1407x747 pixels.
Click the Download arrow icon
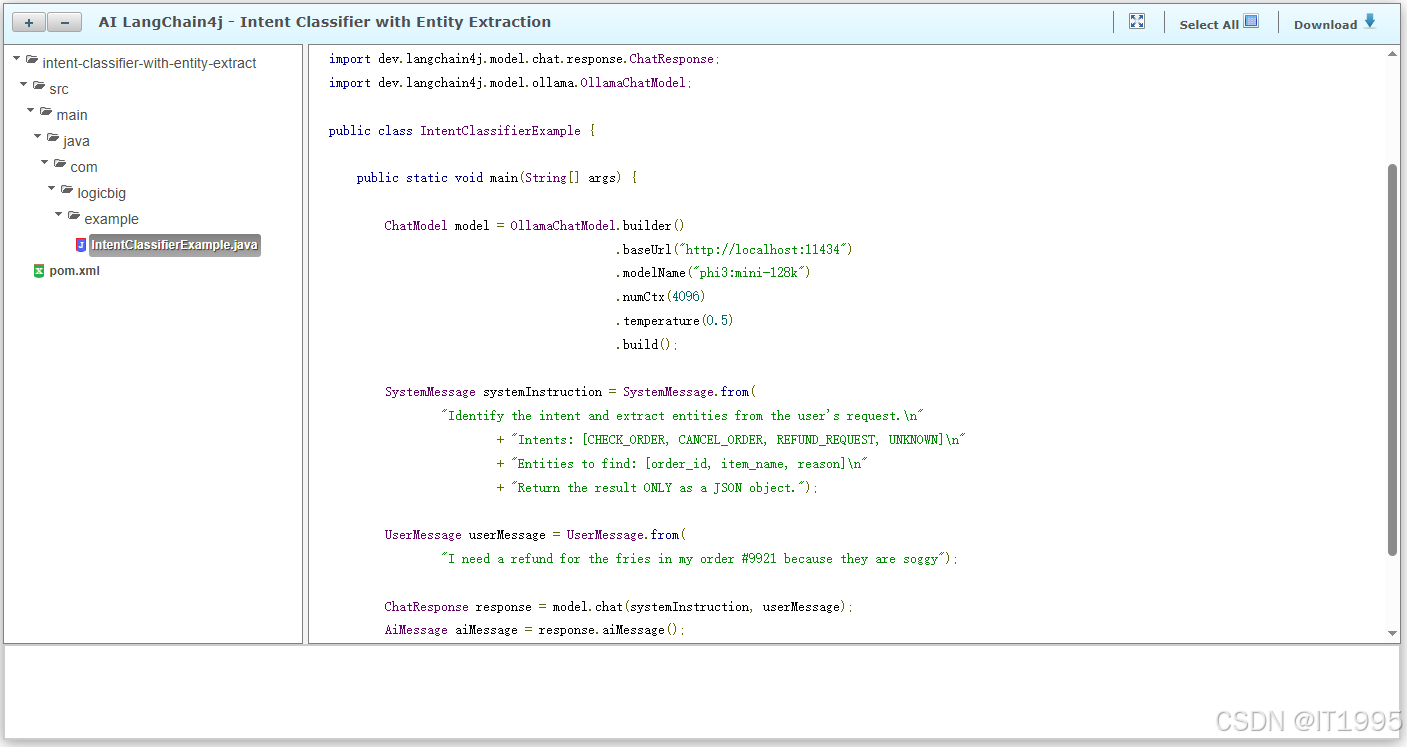click(1370, 21)
